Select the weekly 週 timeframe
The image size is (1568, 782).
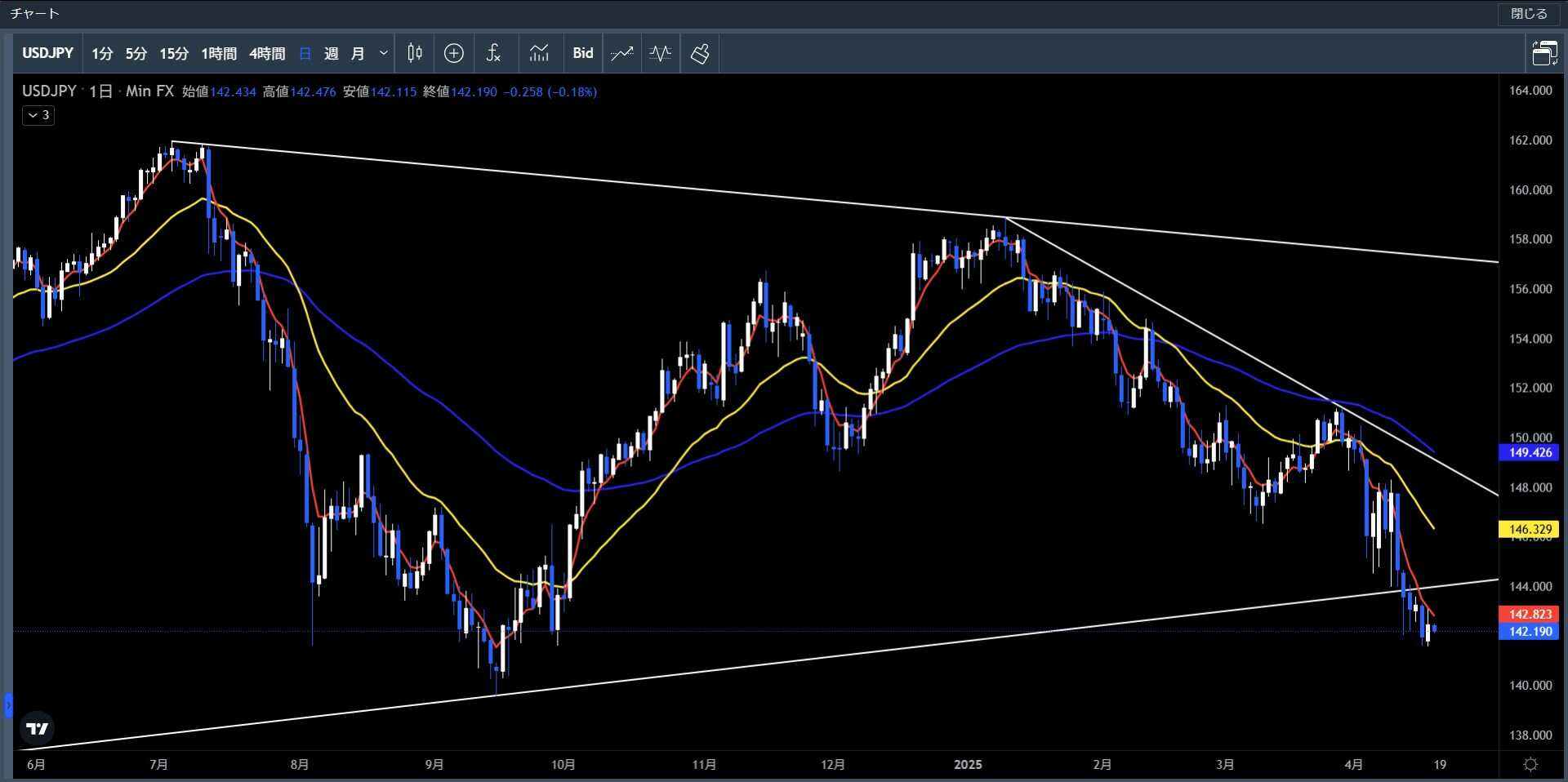tap(331, 53)
